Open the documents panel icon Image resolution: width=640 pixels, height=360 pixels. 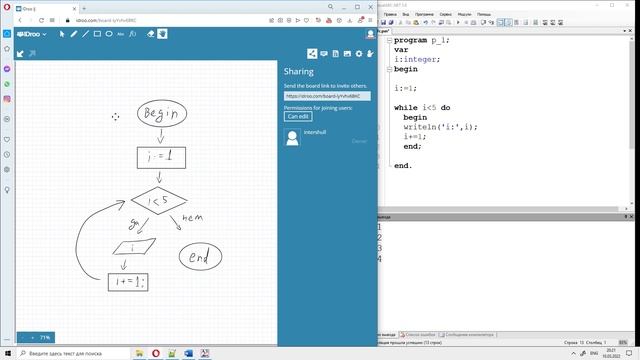(x=336, y=53)
